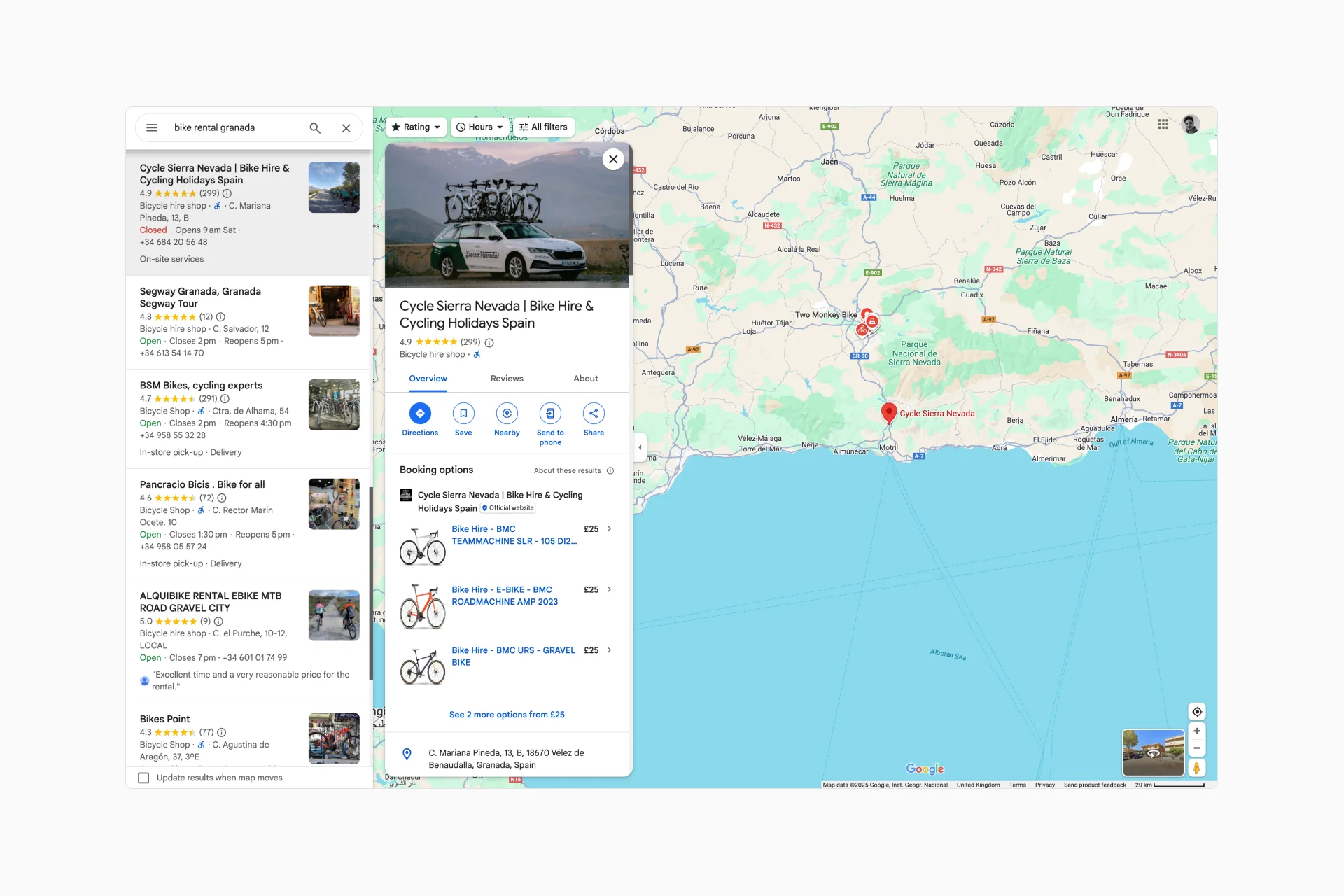The width and height of the screenshot is (1344, 896).
Task: Select the Street View pegman
Action: click(1197, 768)
